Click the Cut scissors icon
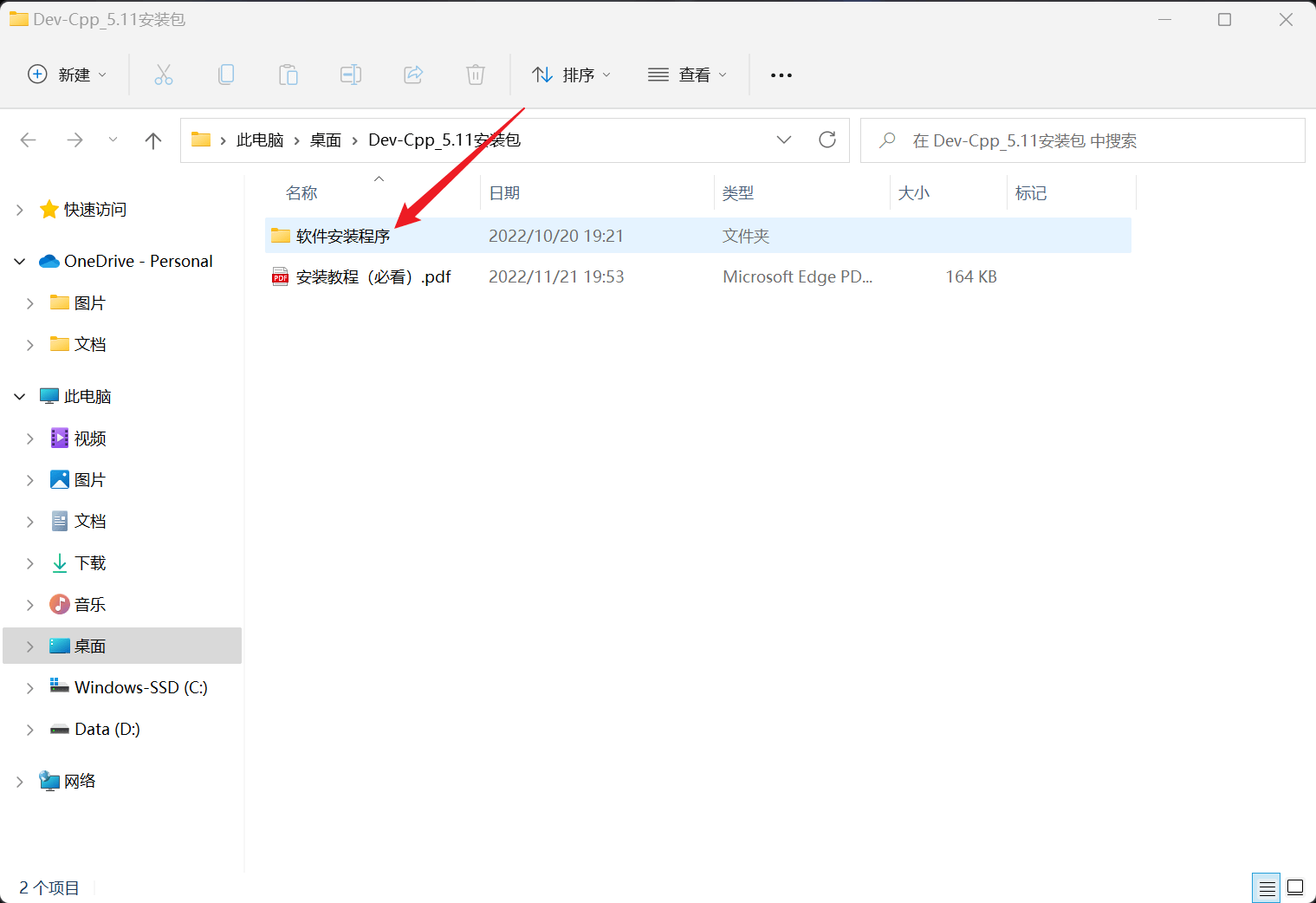The width and height of the screenshot is (1316, 903). click(x=164, y=75)
